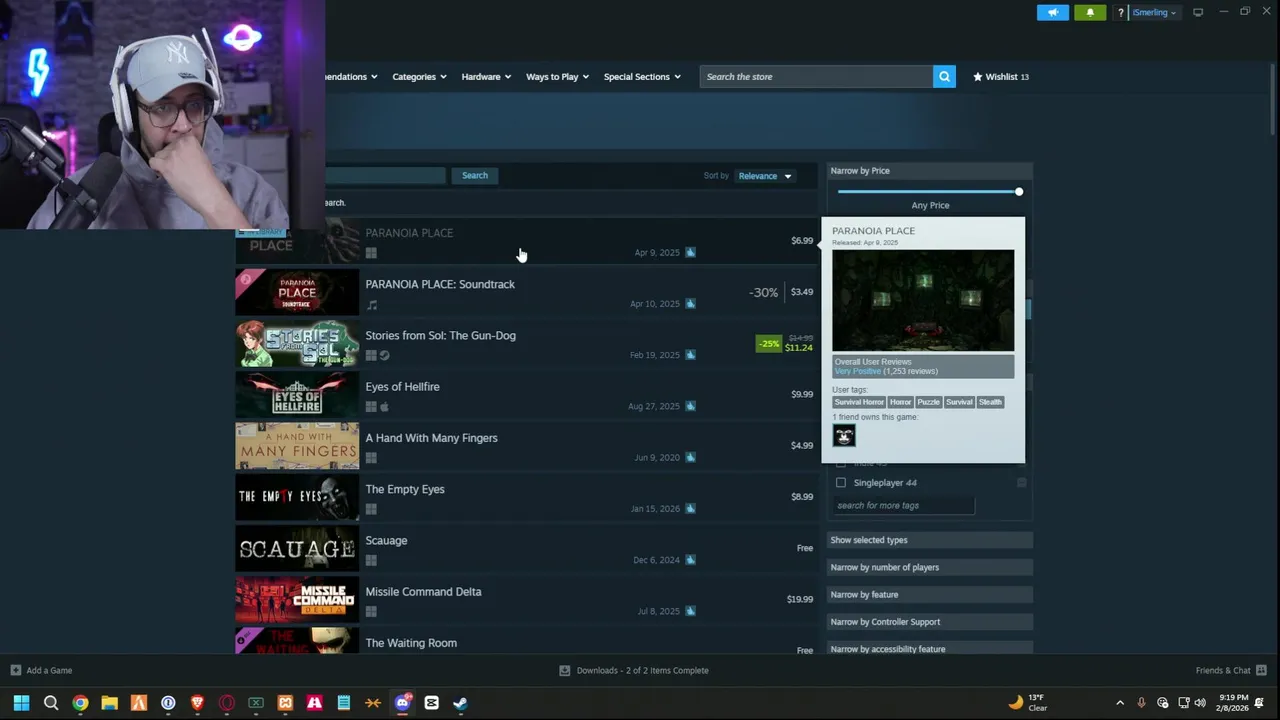
Task: Click the Steam store page scrollbar
Action: [1273, 100]
